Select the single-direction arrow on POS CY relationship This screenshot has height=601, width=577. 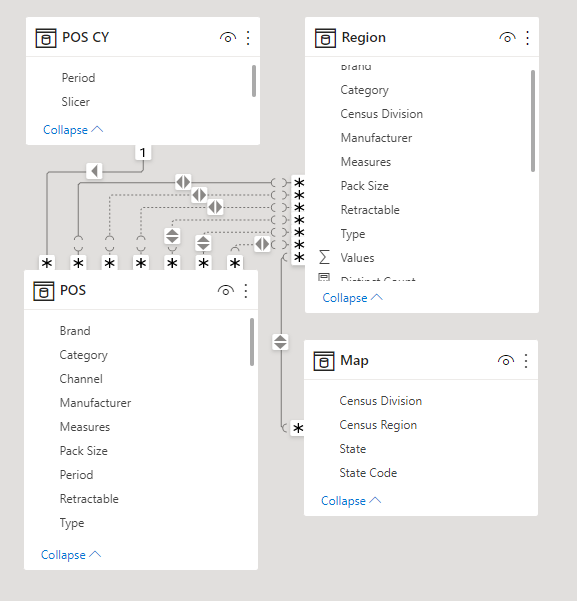[94, 171]
